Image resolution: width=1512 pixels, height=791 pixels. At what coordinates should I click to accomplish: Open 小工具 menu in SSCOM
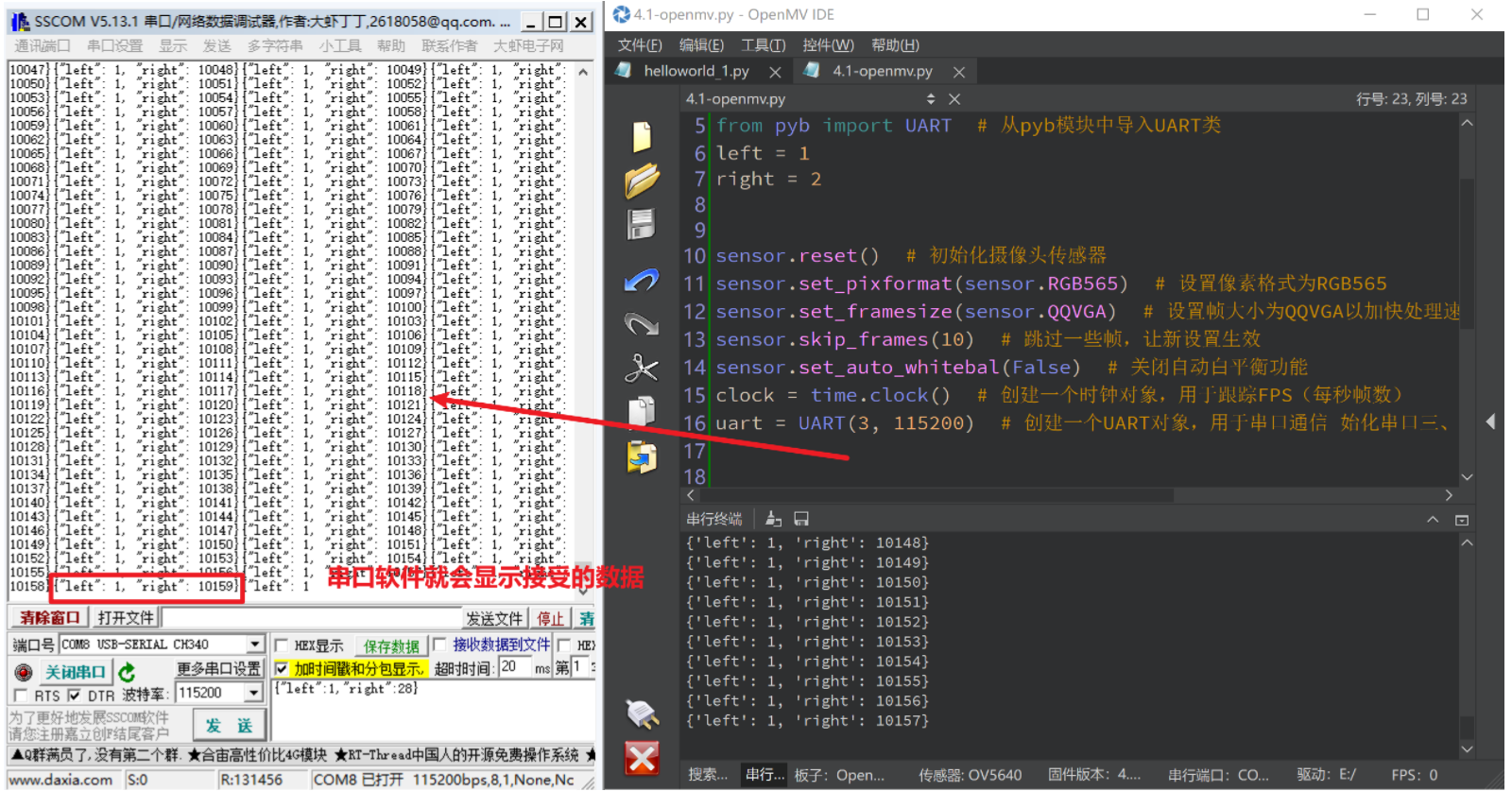click(340, 45)
